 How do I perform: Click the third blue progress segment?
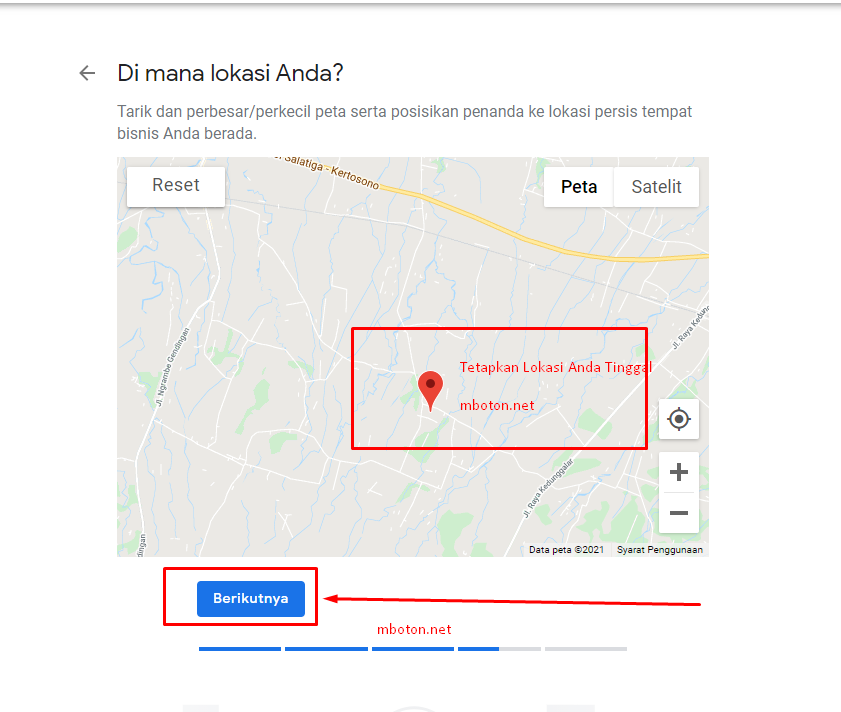tap(413, 649)
